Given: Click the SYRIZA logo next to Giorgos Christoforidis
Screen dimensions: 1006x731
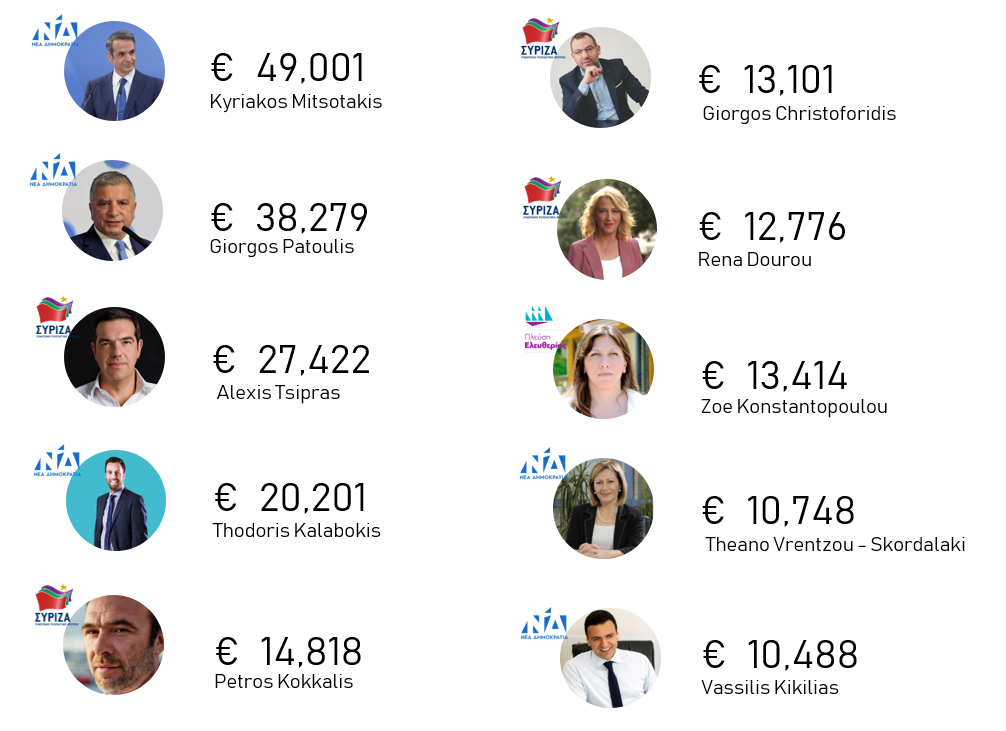Looking at the screenshot, I should pos(541,39).
